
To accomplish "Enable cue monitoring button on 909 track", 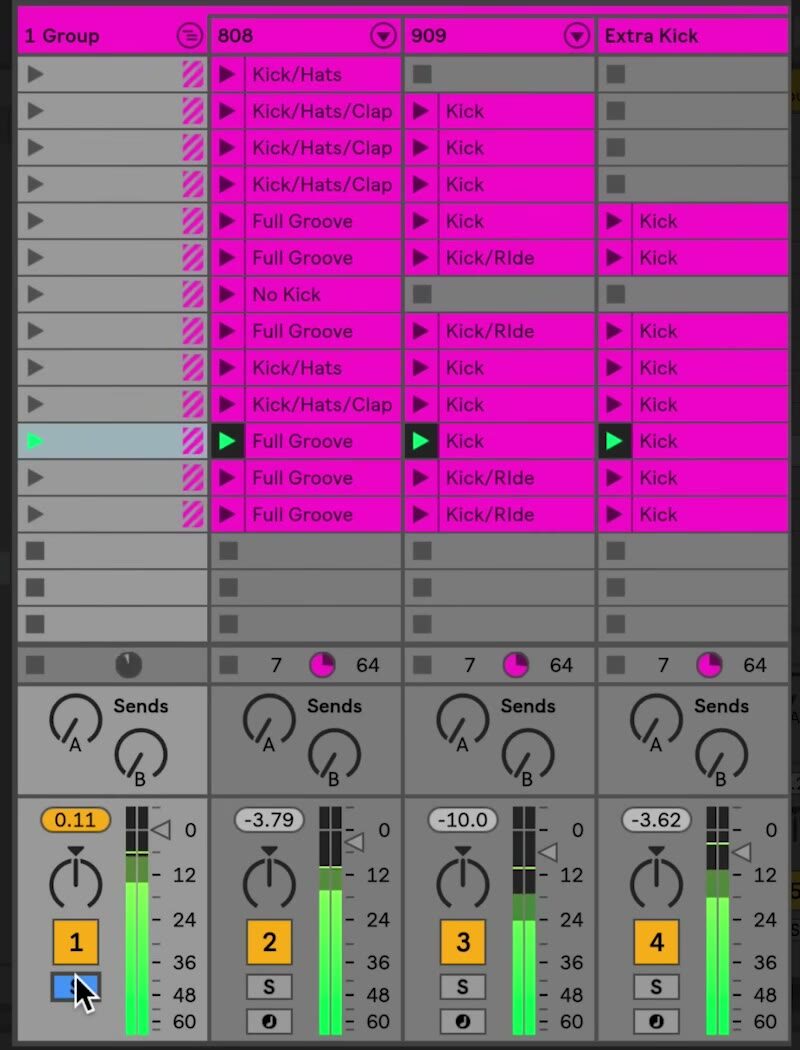I will [463, 1021].
